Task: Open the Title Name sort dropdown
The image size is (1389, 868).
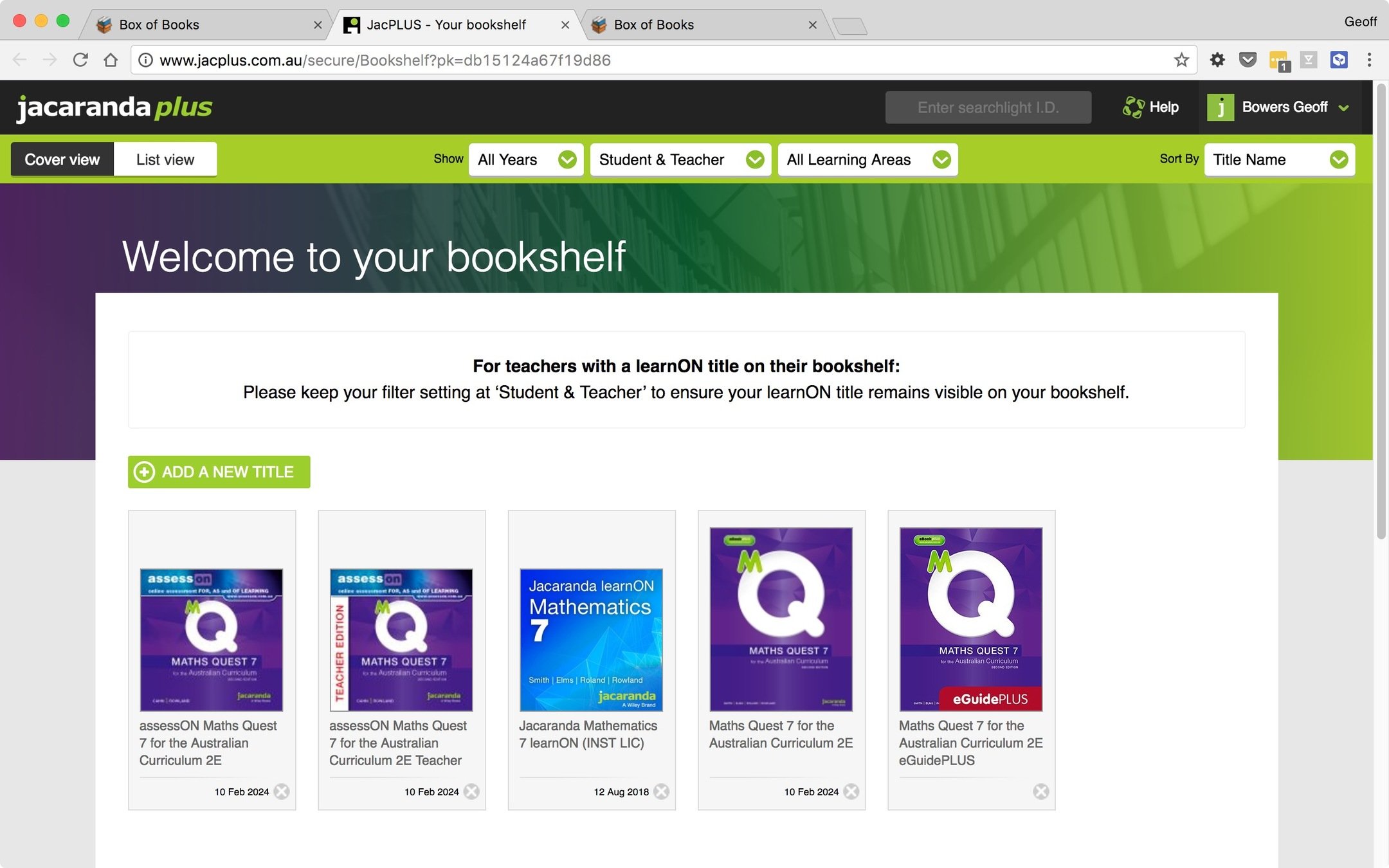Action: 1279,159
